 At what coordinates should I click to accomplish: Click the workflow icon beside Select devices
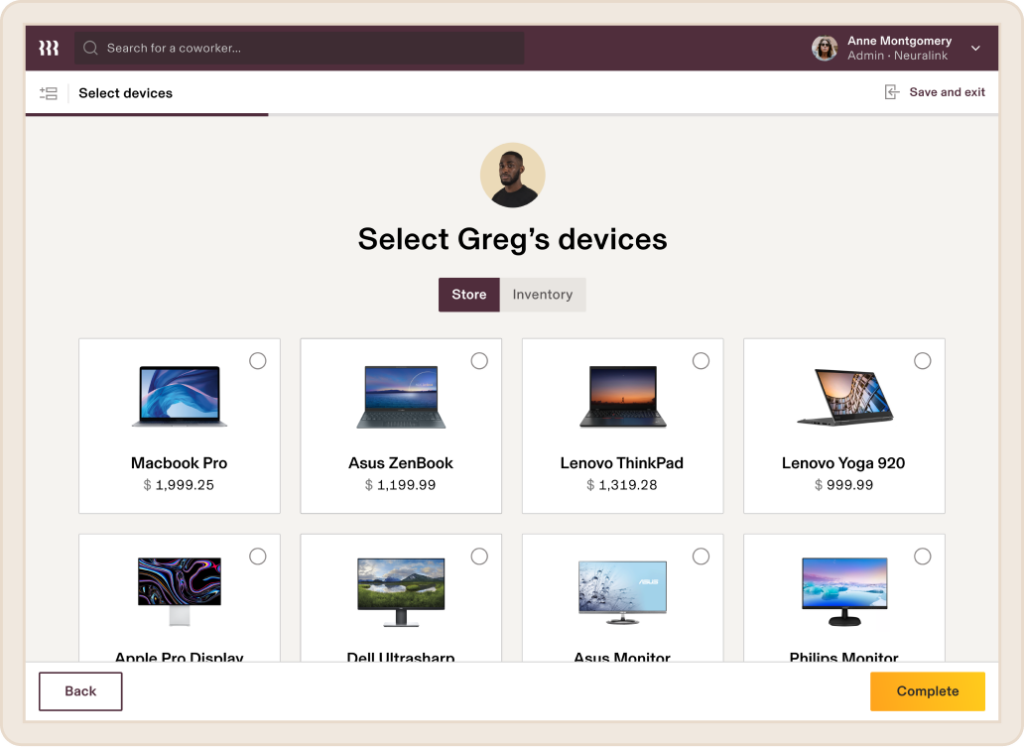click(48, 93)
